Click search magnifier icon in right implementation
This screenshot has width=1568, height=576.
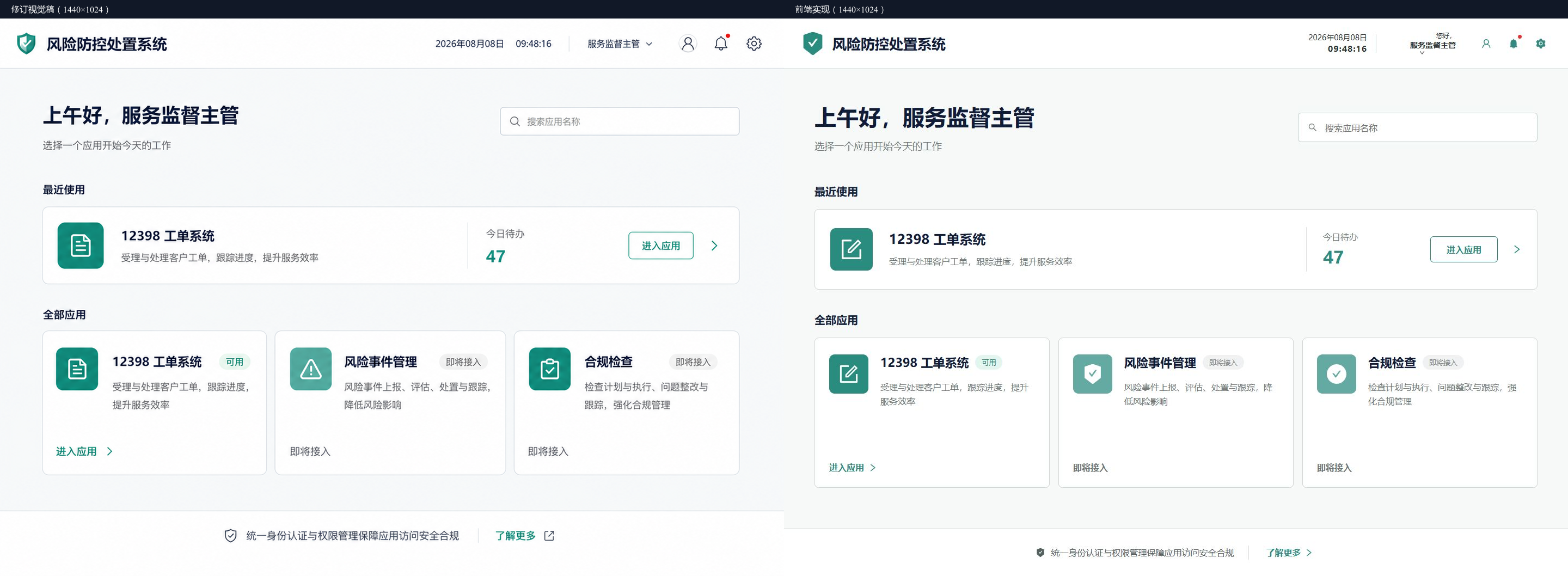[1312, 128]
